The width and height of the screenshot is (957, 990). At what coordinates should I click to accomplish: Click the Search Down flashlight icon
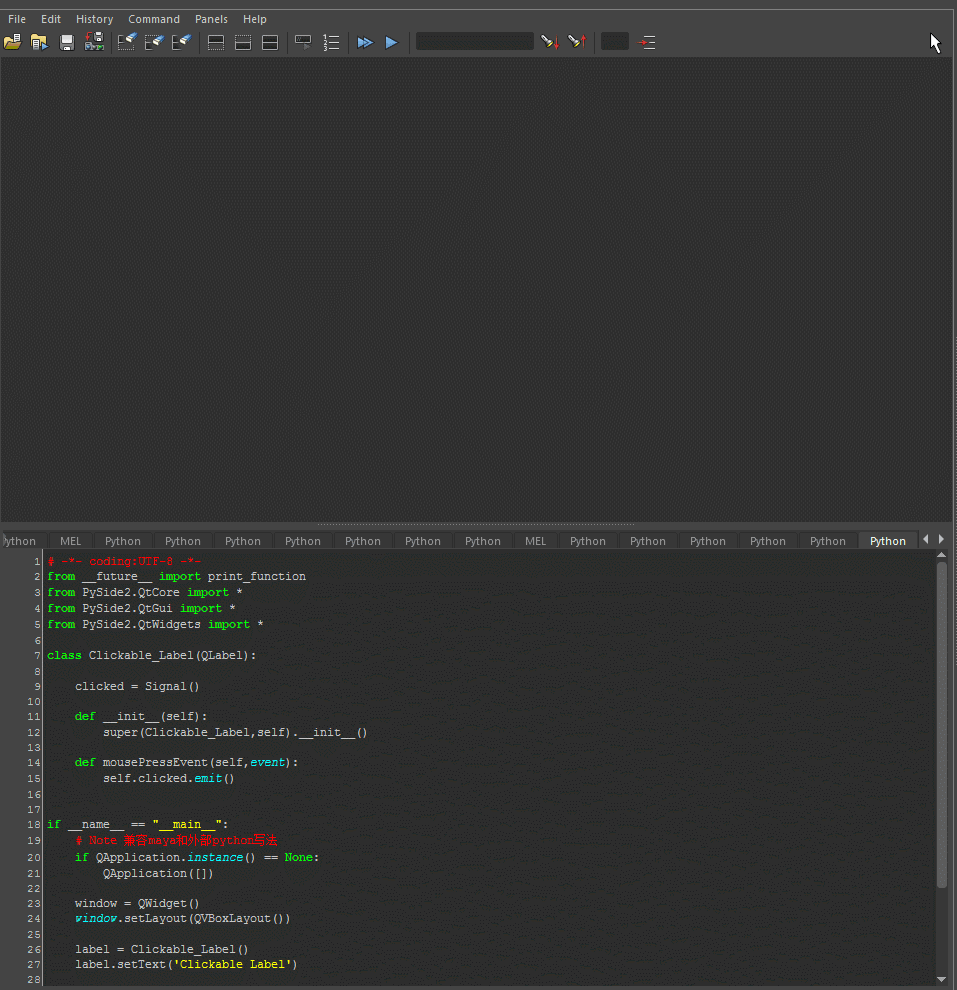(x=549, y=42)
